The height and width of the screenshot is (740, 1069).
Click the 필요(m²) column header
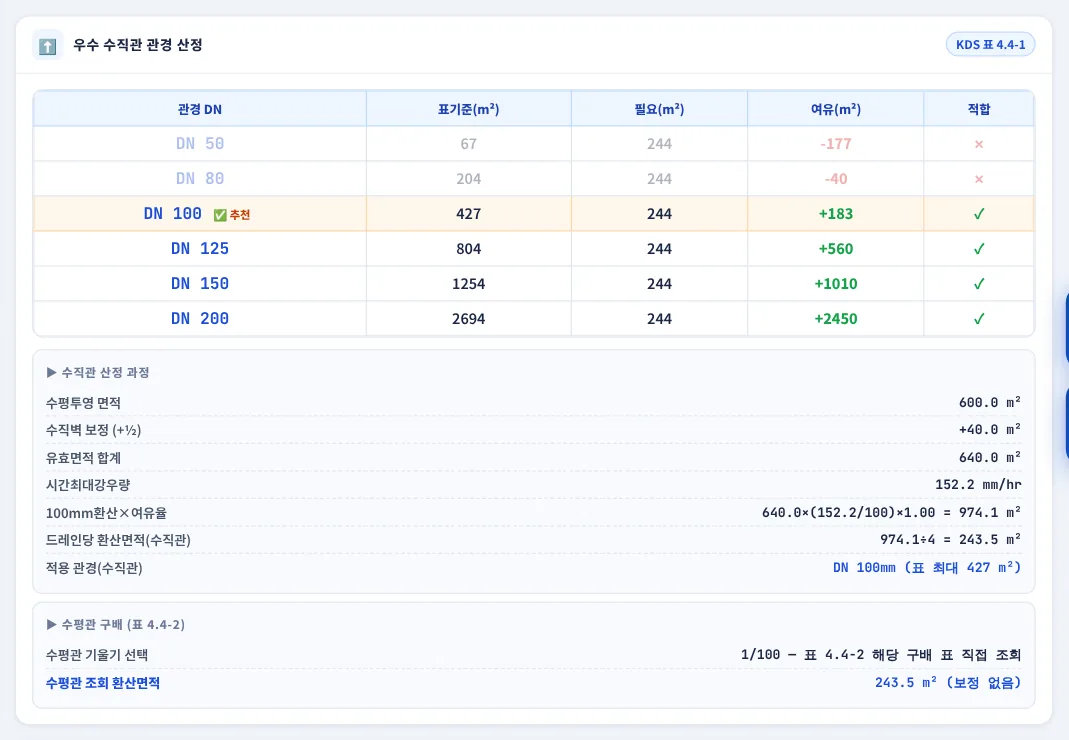659,109
